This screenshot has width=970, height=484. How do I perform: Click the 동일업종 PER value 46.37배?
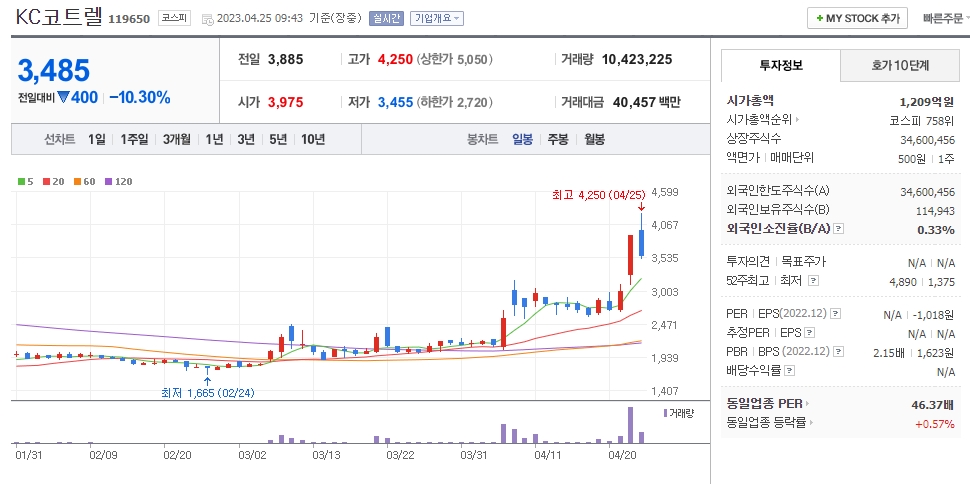click(x=933, y=405)
